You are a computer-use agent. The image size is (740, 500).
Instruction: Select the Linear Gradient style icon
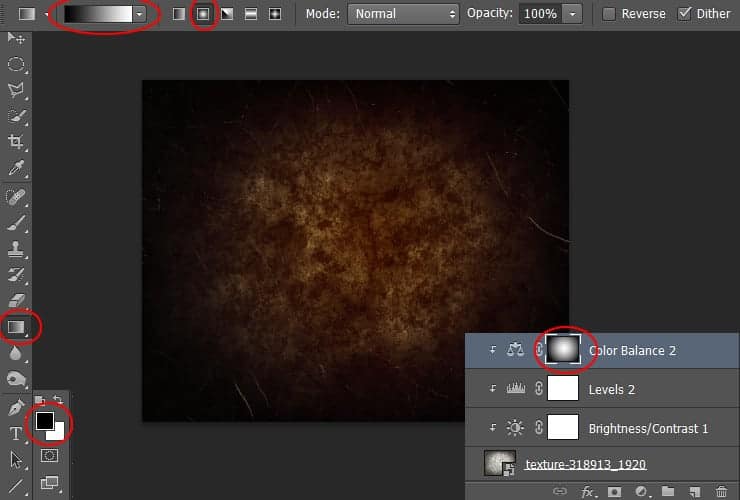click(x=179, y=14)
